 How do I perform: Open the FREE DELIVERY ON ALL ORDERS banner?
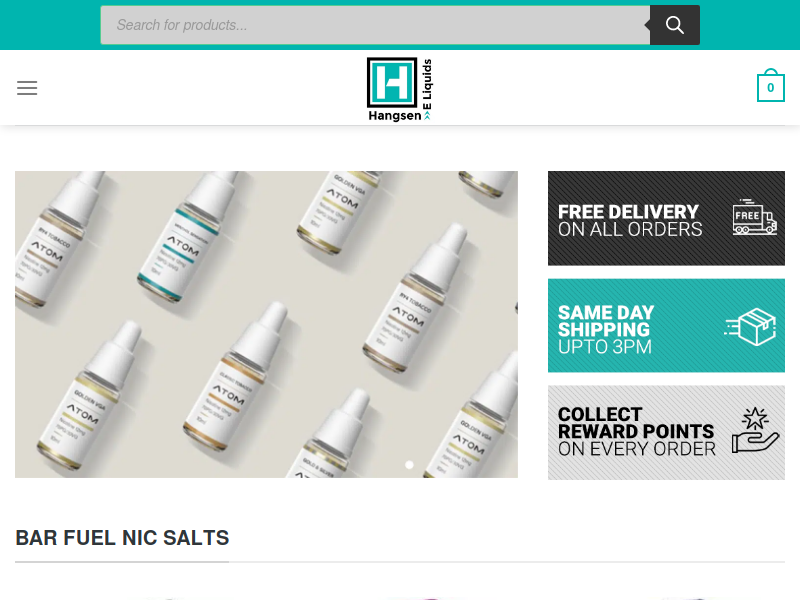(666, 218)
